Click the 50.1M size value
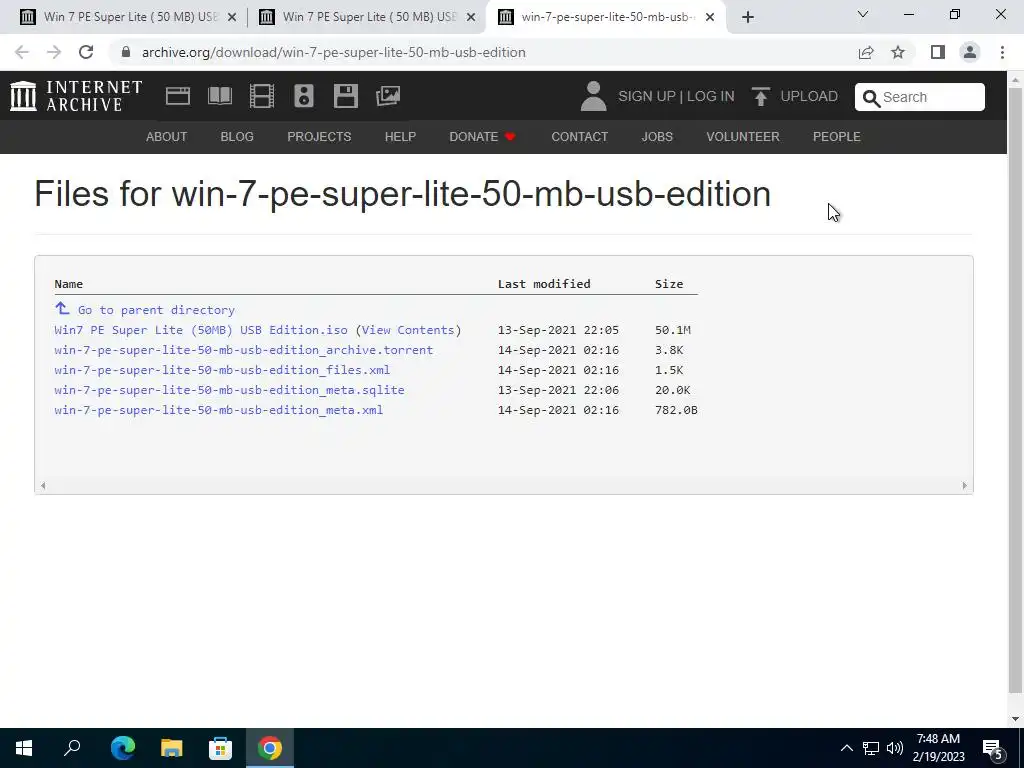The image size is (1024, 768). tap(673, 330)
